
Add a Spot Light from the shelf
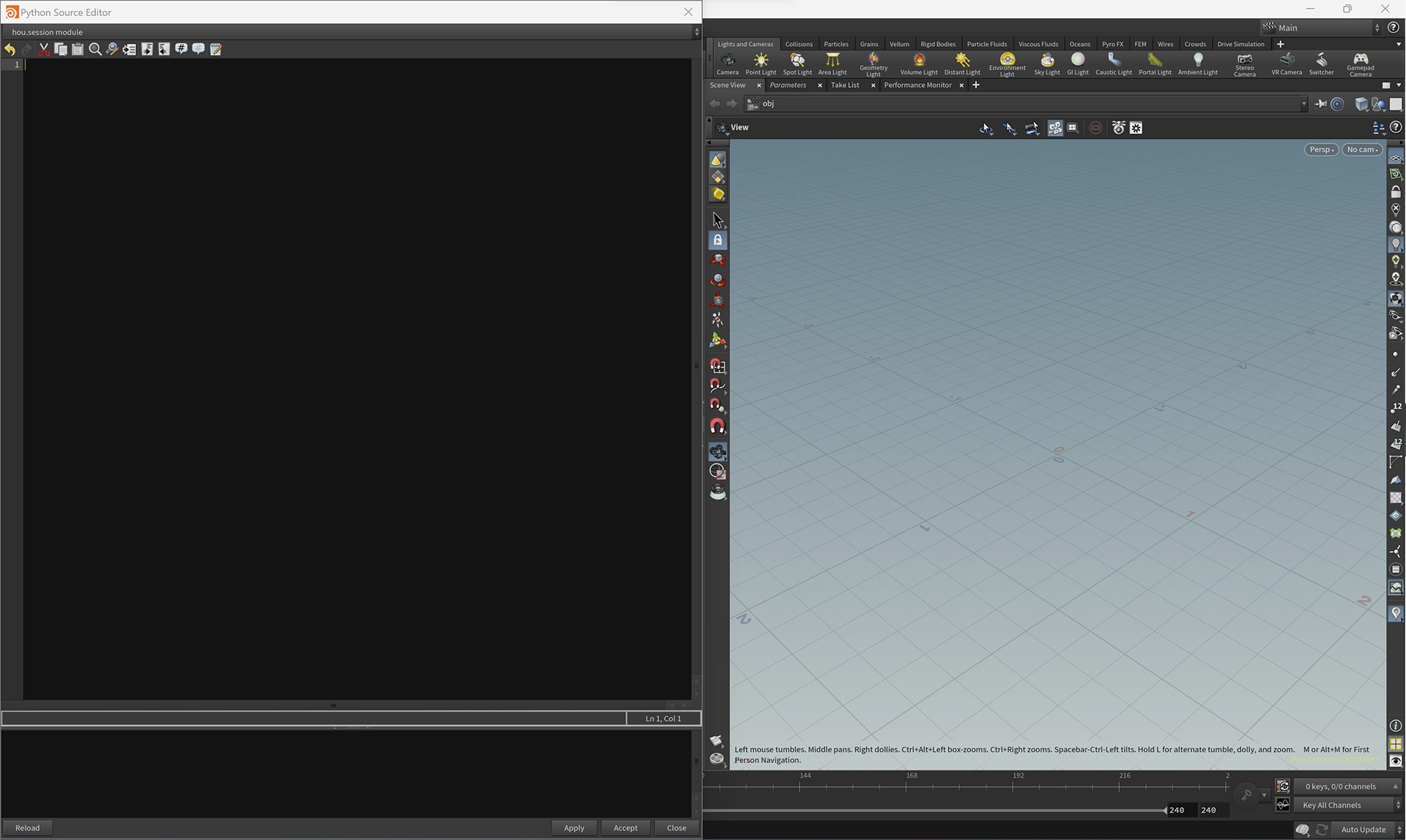tap(797, 64)
